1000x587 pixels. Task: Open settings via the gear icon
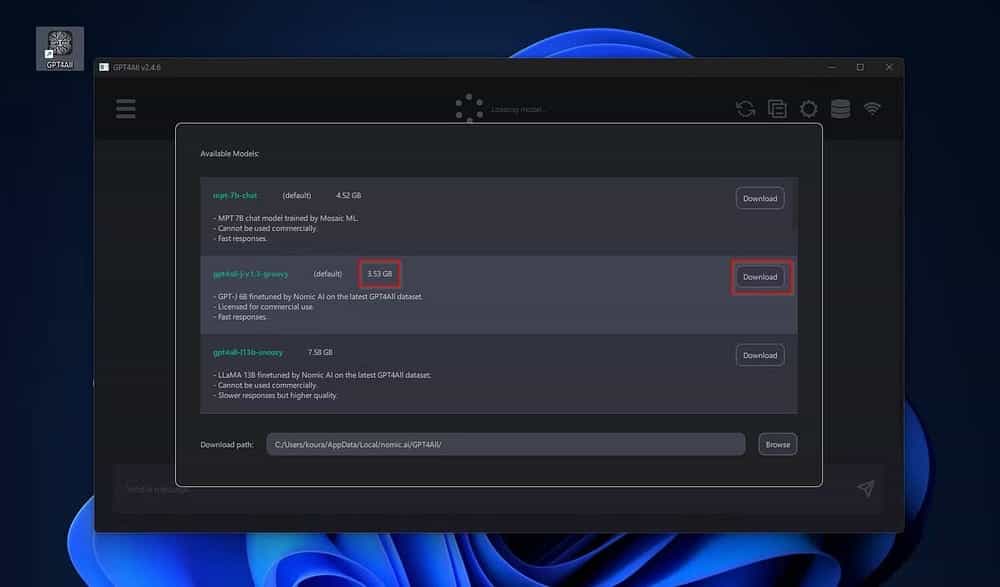coord(808,109)
